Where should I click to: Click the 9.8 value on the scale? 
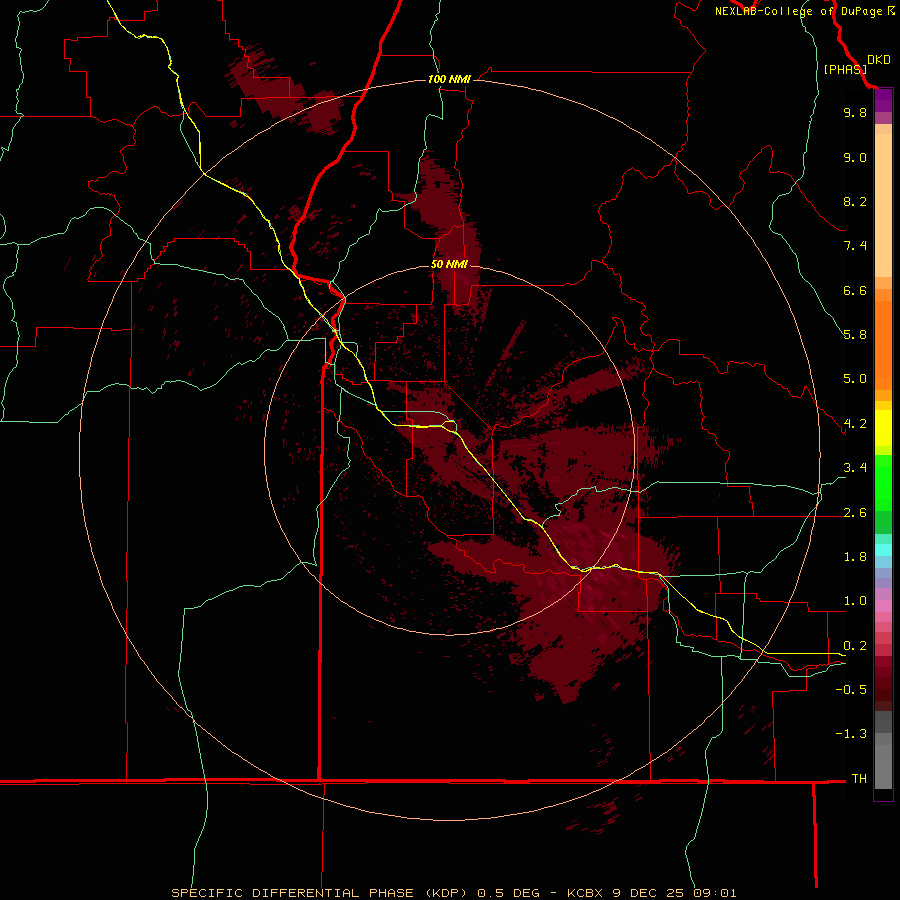[855, 112]
